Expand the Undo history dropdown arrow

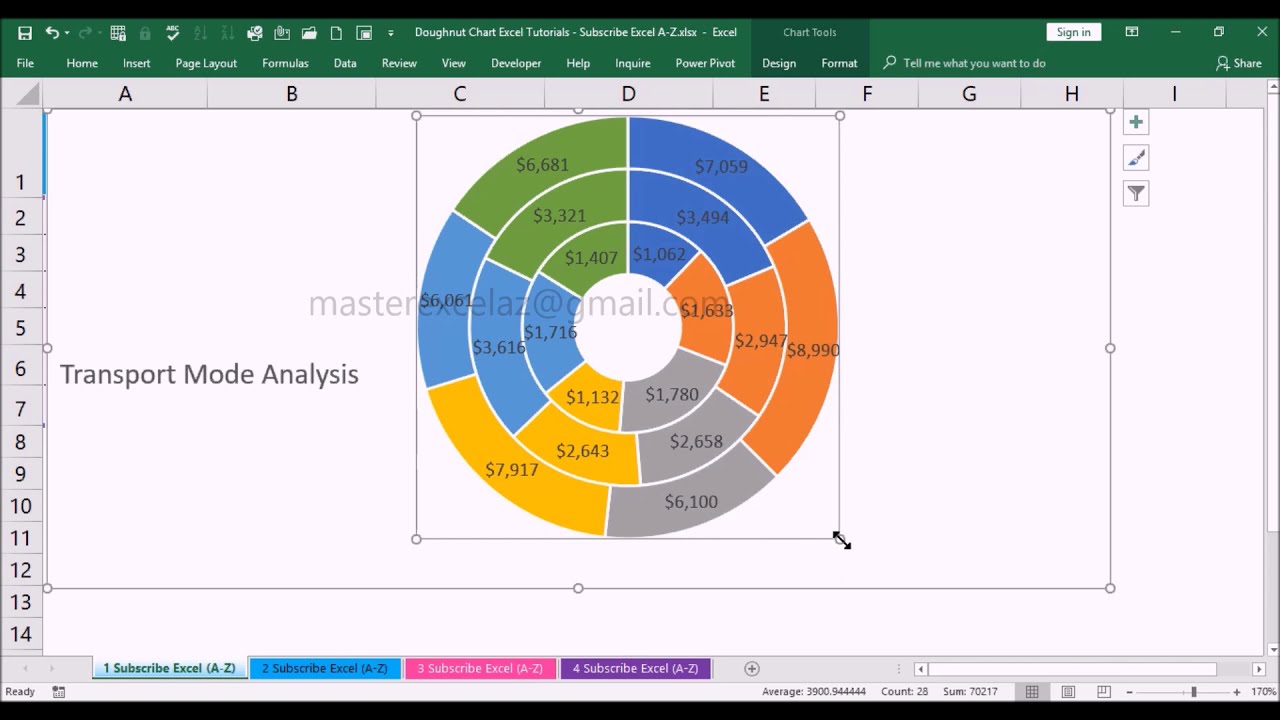tap(67, 33)
